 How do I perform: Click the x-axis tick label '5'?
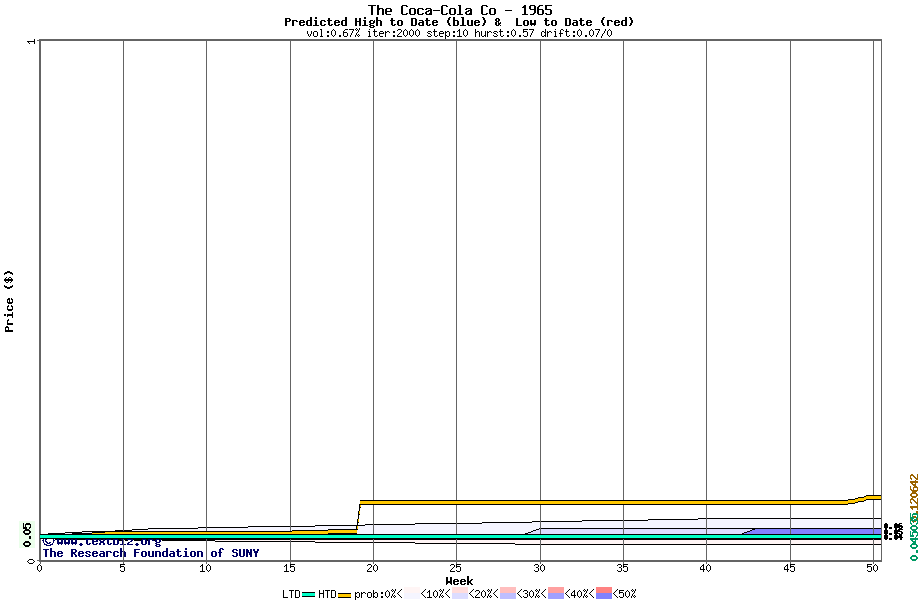(122, 568)
